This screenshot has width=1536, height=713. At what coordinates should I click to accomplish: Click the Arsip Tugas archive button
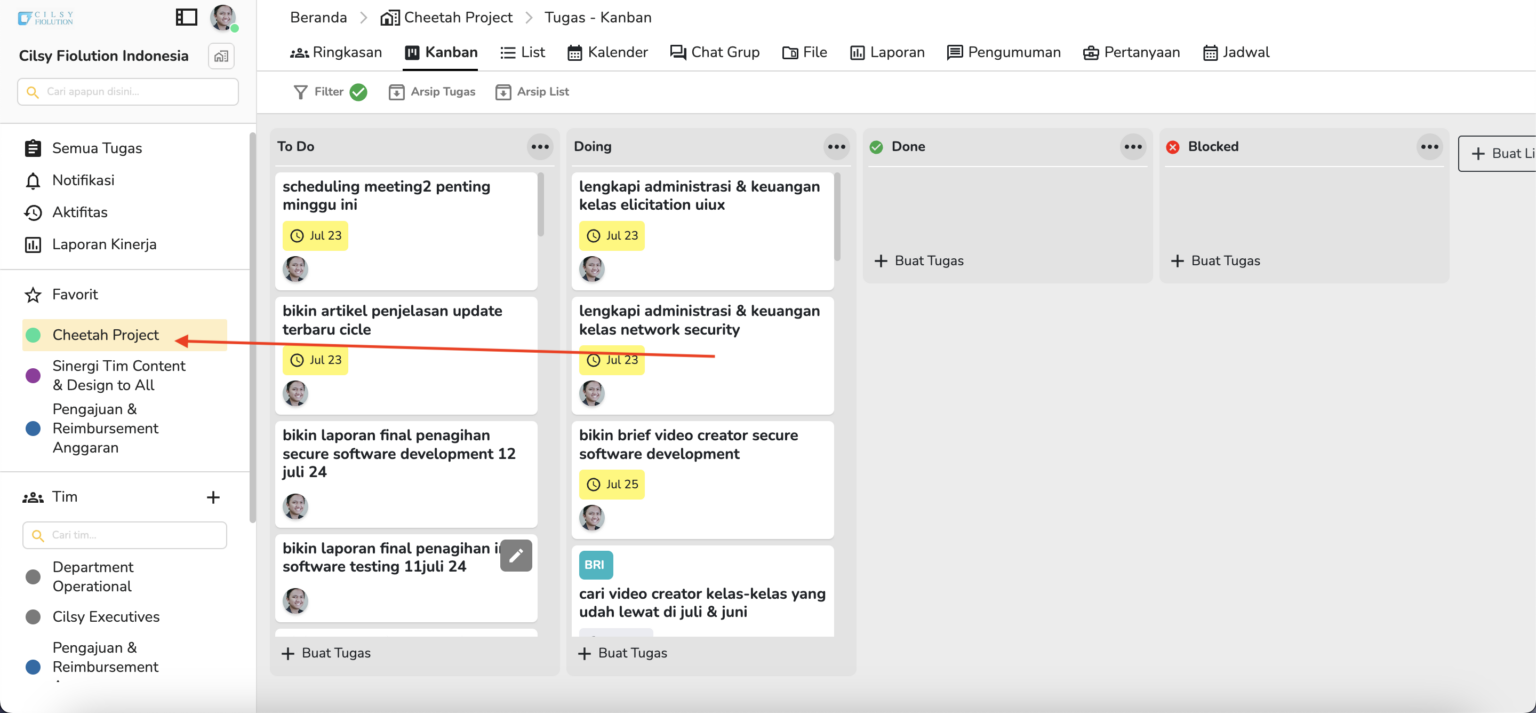click(x=432, y=92)
